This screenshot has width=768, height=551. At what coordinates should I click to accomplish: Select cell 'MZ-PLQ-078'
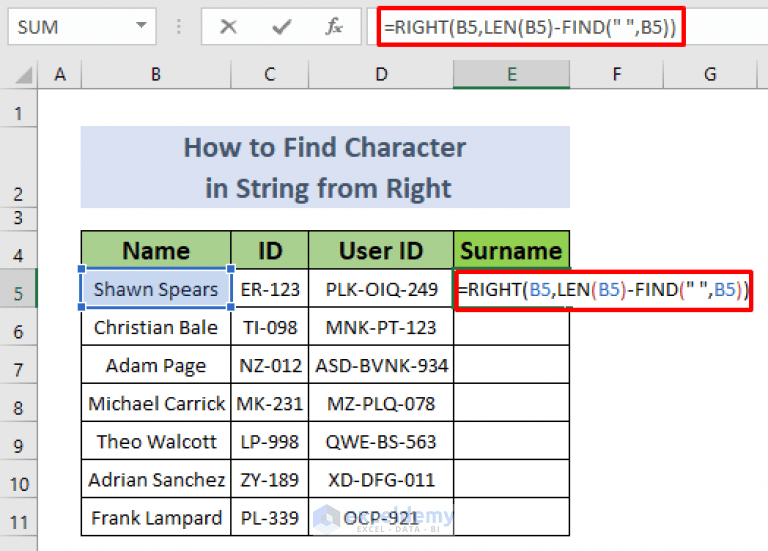pyautogui.click(x=381, y=403)
